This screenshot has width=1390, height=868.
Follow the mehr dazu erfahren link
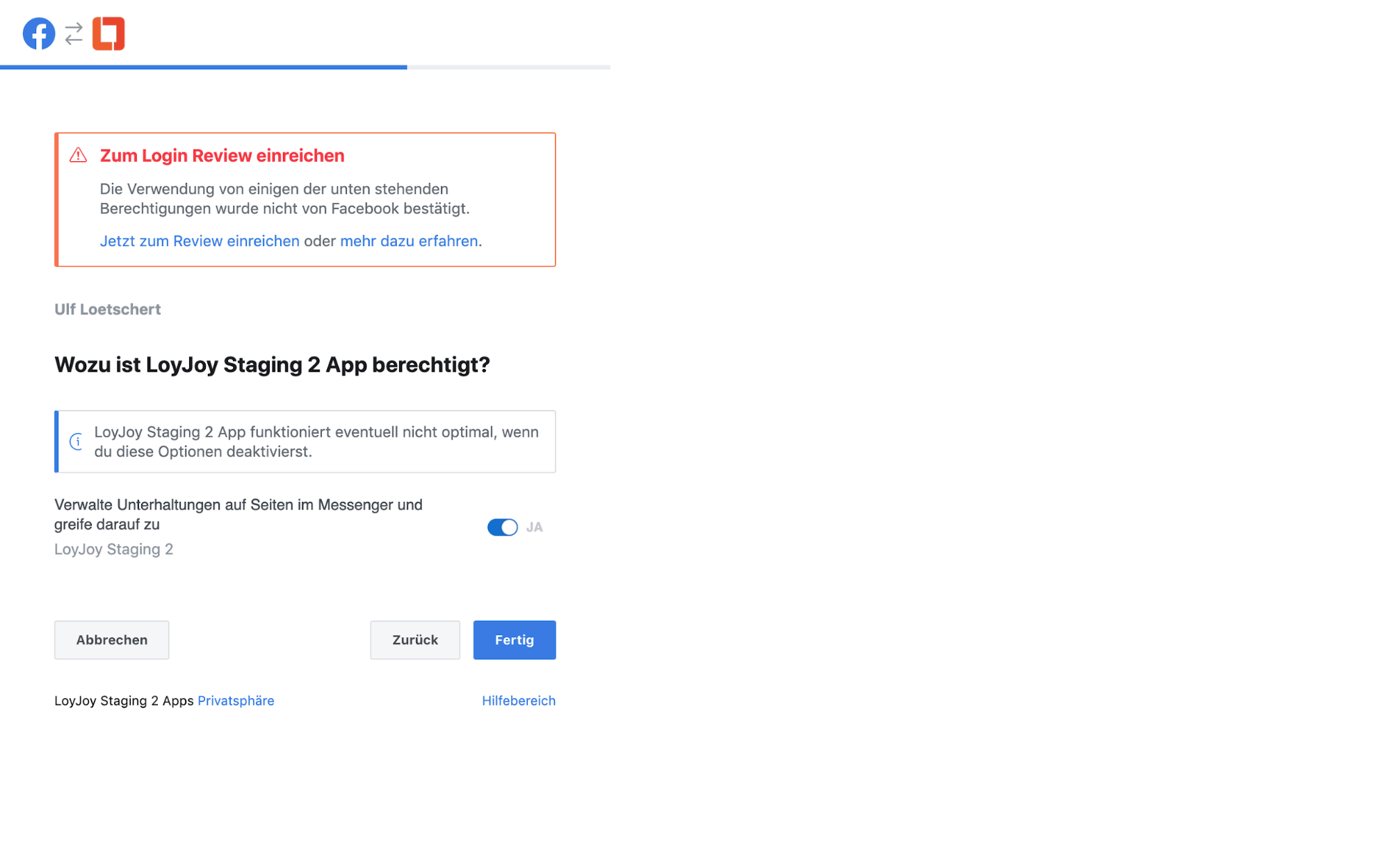point(409,241)
